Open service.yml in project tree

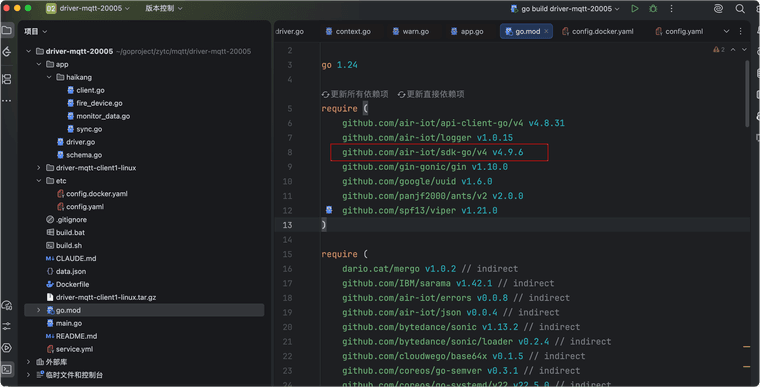click(69, 349)
